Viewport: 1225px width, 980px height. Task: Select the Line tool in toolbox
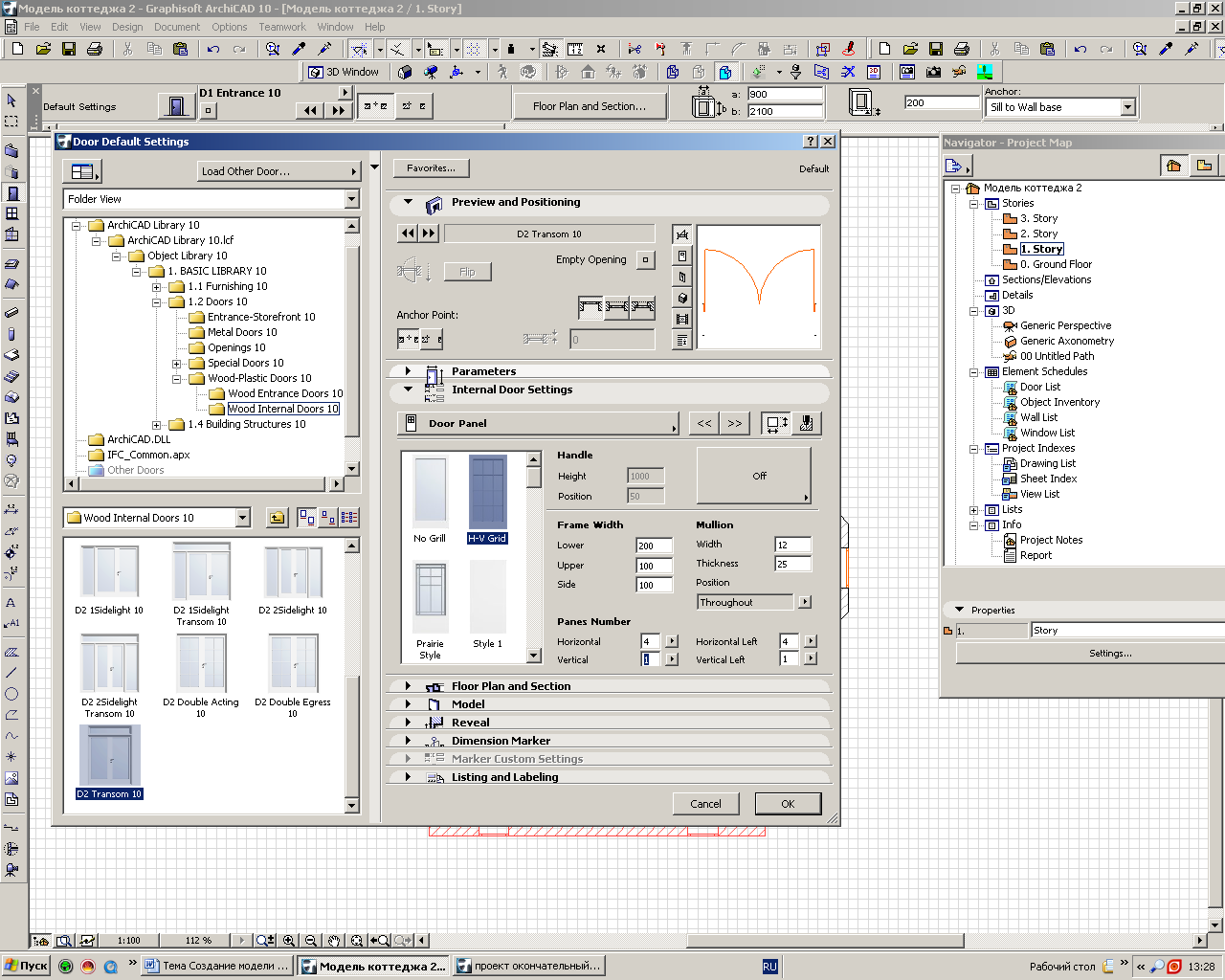[x=11, y=673]
